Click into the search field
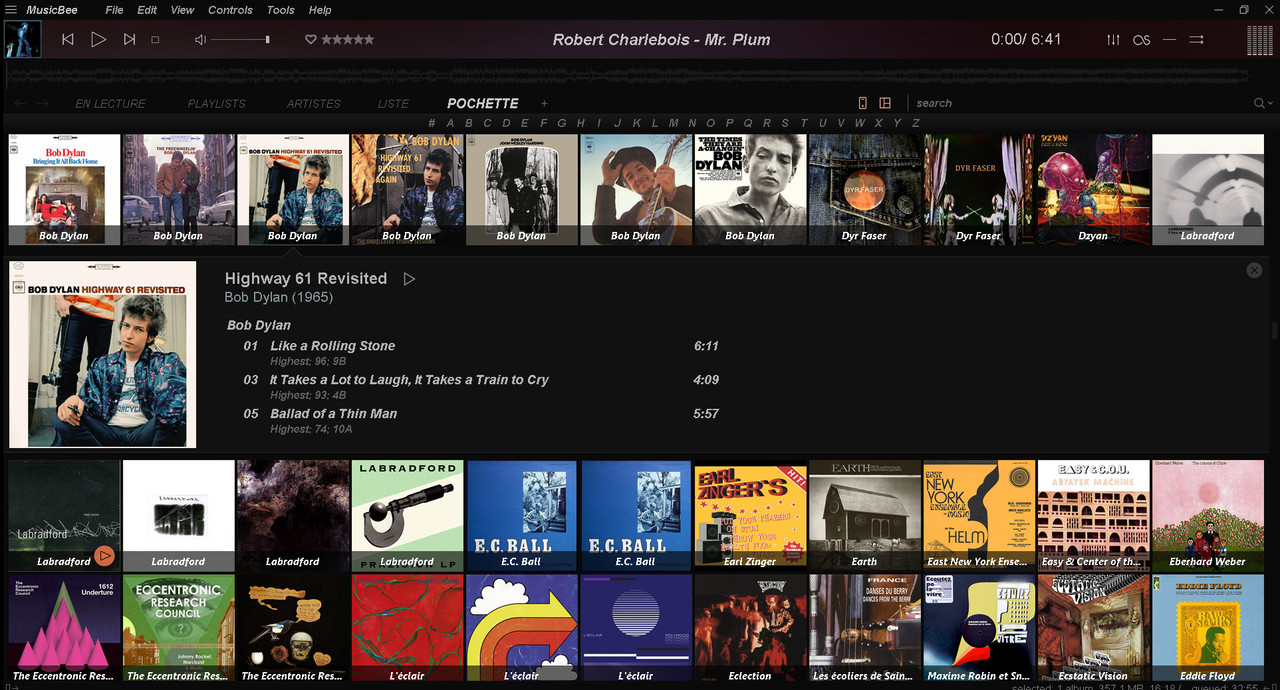The image size is (1280, 690). [1080, 103]
